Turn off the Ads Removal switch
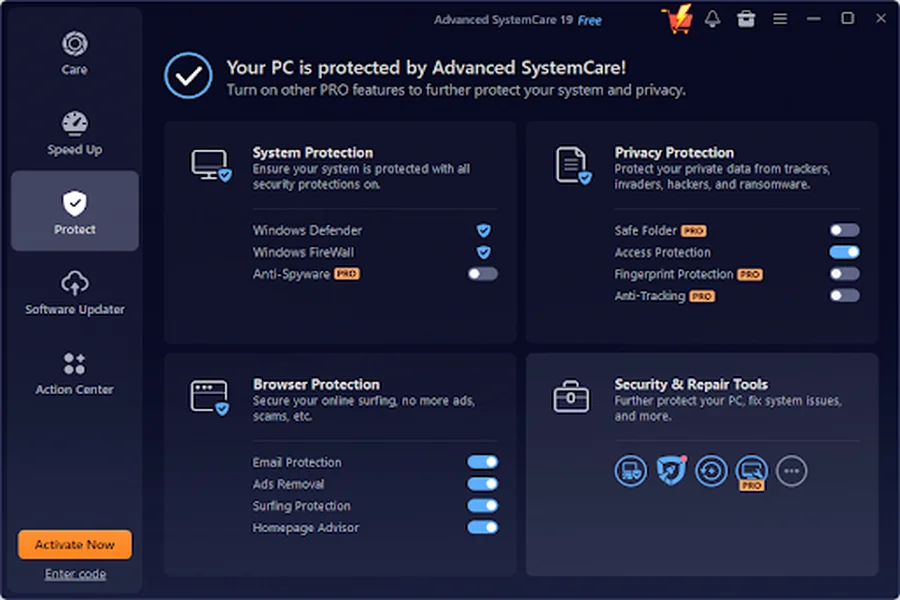 click(483, 484)
